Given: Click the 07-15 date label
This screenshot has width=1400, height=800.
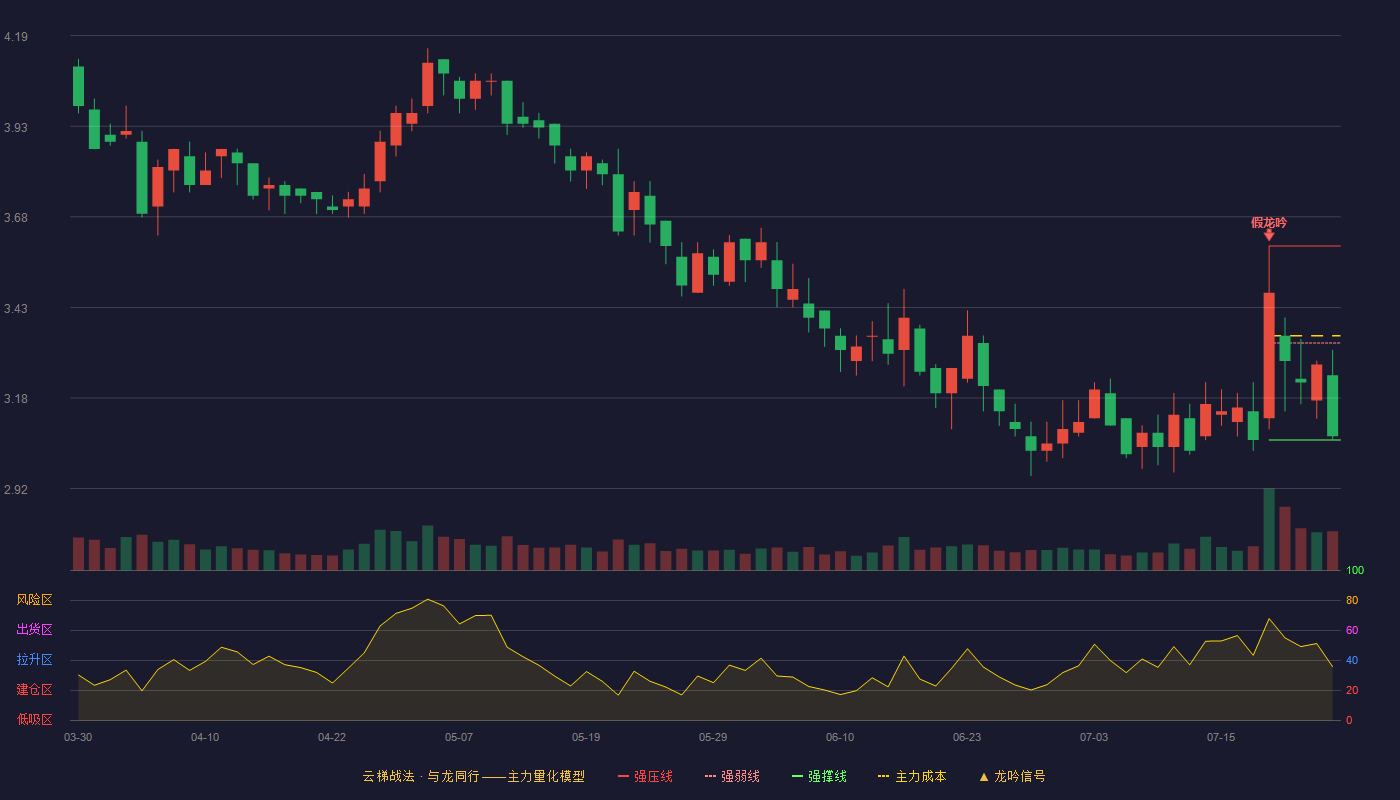Looking at the screenshot, I should click(x=1221, y=737).
